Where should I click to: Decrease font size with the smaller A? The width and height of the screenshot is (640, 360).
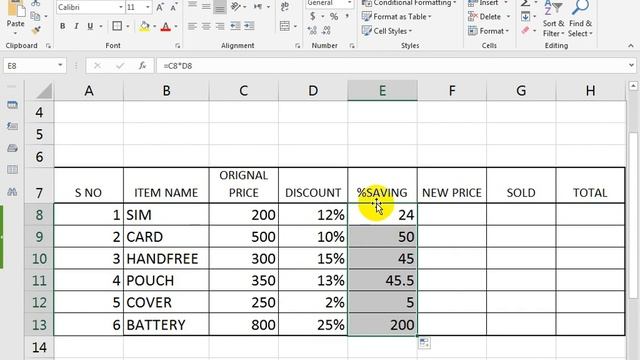(x=173, y=7)
